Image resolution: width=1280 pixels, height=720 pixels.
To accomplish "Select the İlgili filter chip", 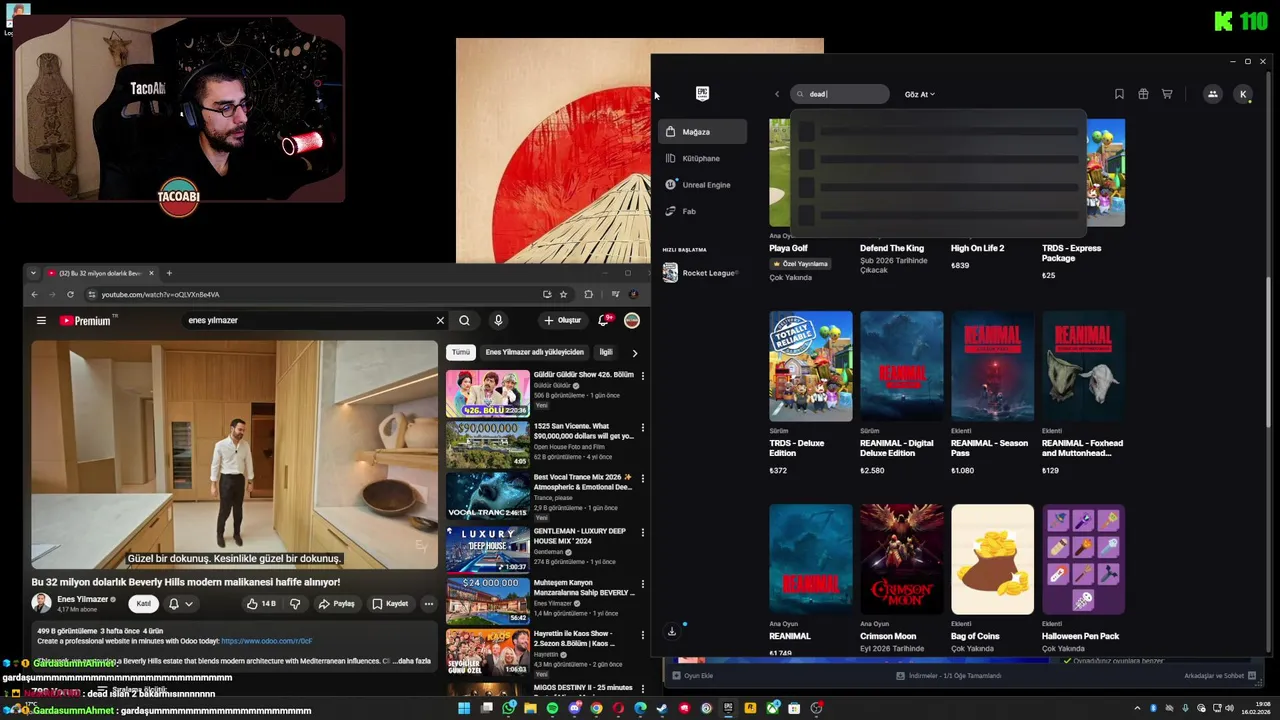I will [x=606, y=352].
